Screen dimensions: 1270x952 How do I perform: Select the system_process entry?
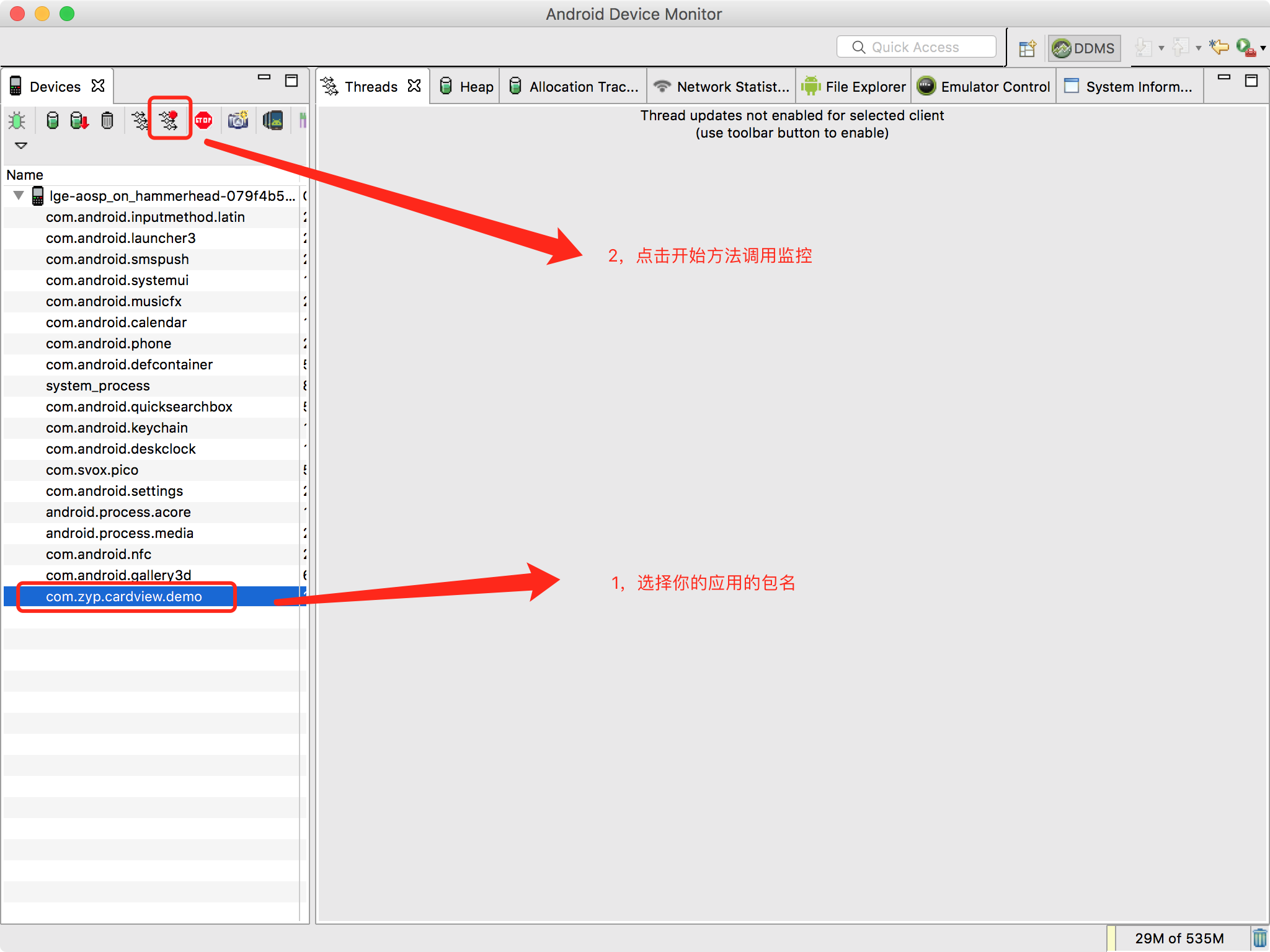pyautogui.click(x=98, y=386)
